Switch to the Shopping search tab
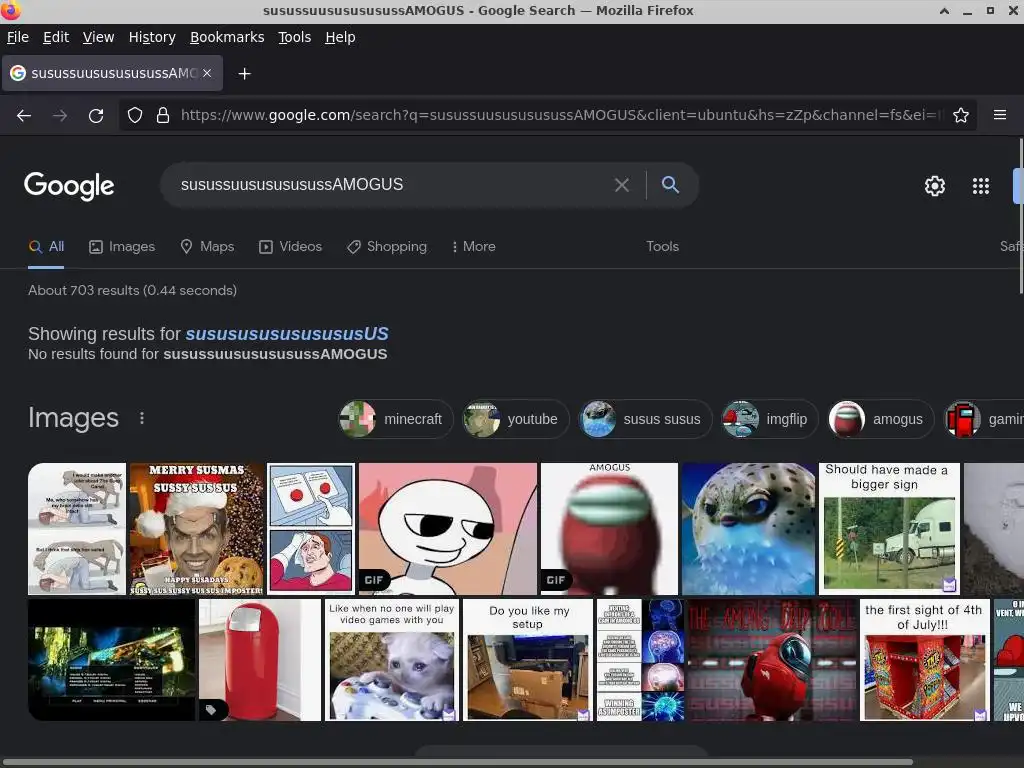 (387, 247)
